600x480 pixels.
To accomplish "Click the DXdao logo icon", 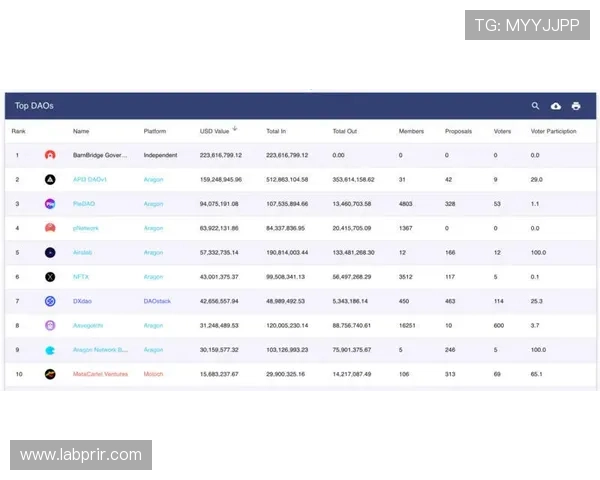I will point(50,301).
